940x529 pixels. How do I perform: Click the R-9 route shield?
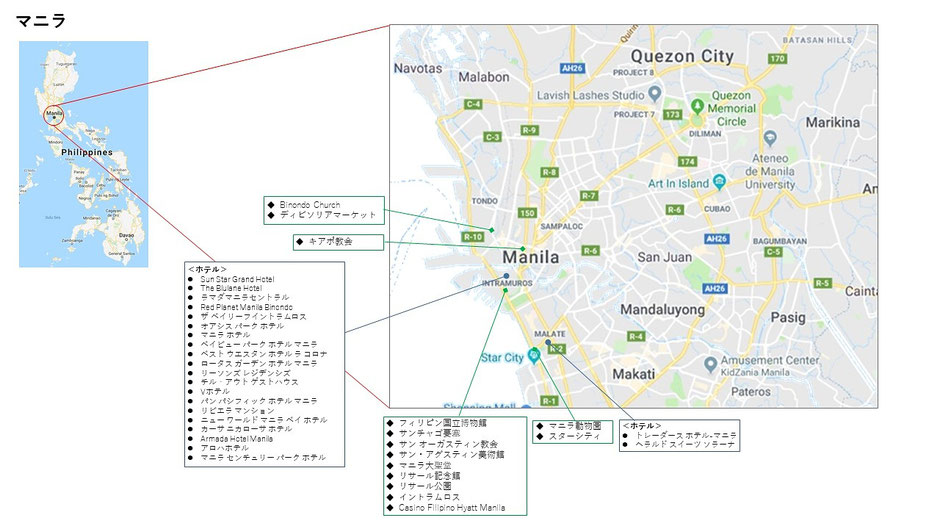[x=529, y=130]
